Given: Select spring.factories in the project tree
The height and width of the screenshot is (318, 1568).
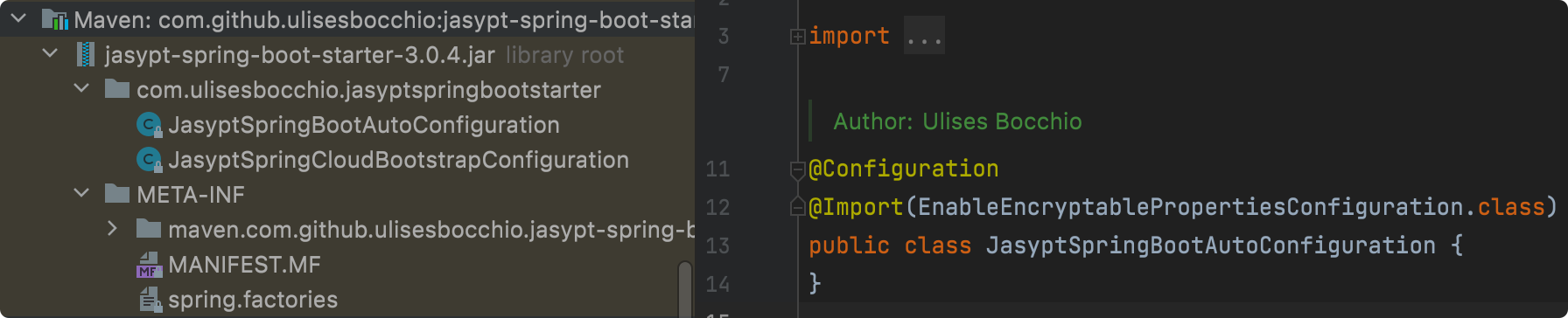Looking at the screenshot, I should (253, 300).
